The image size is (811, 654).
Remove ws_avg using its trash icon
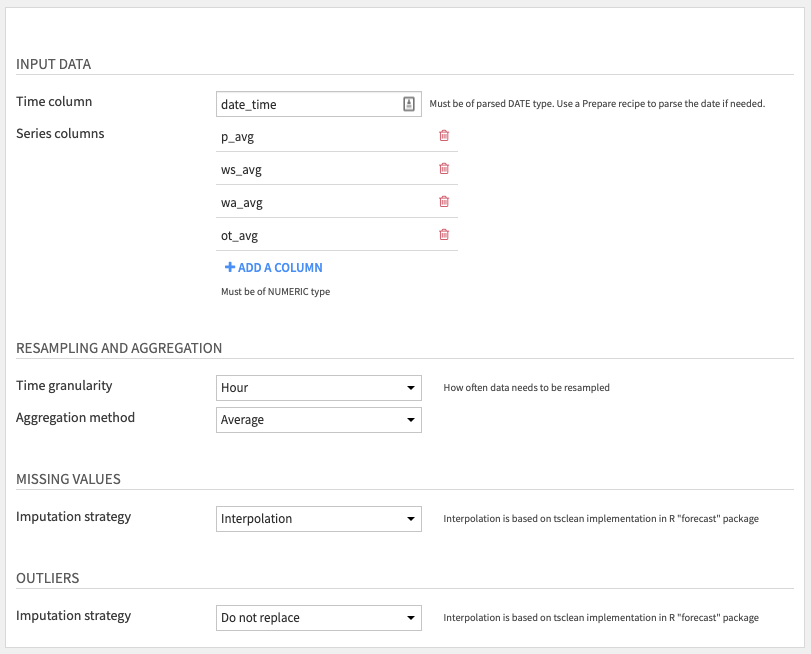coord(444,169)
